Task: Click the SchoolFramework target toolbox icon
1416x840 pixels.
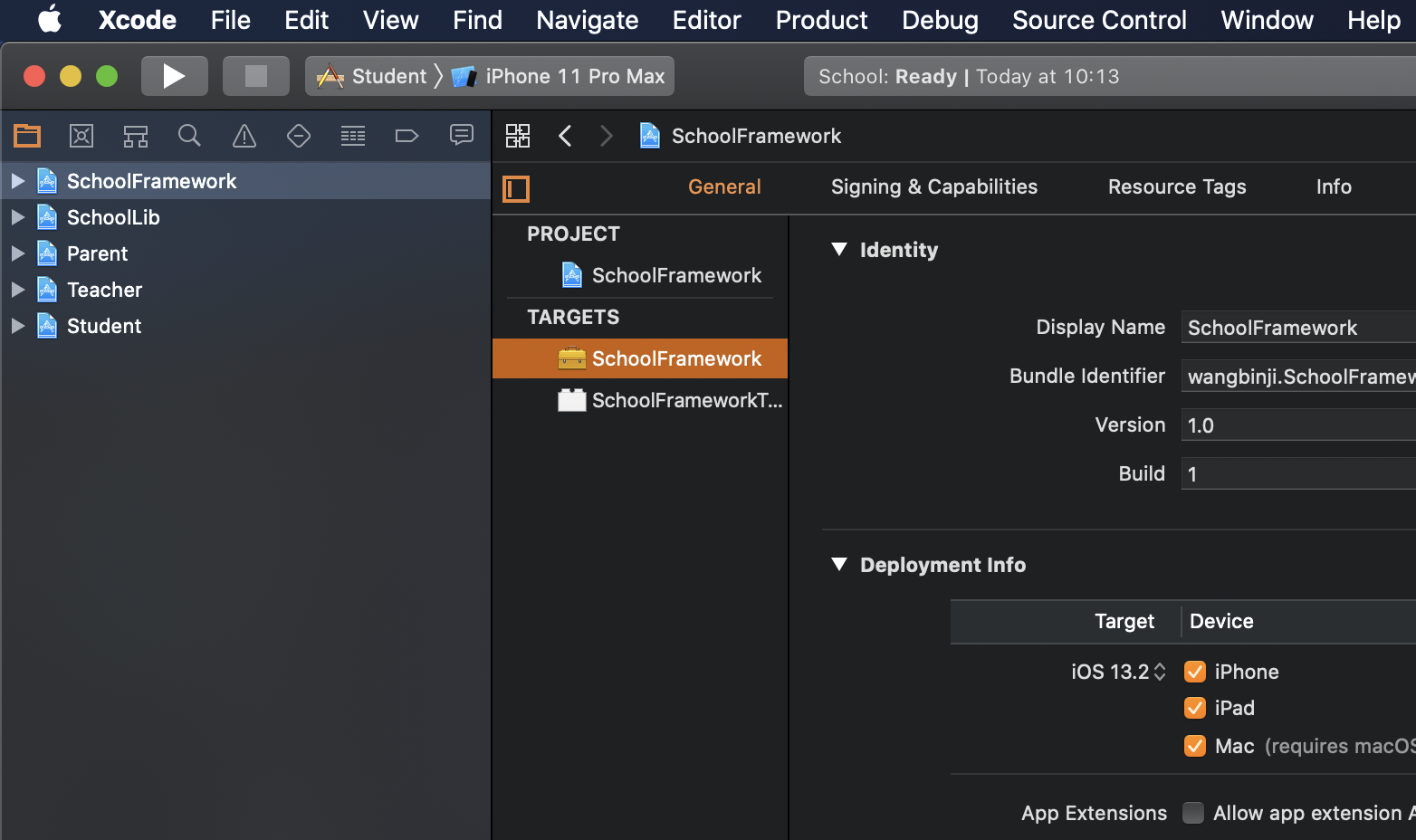Action: click(x=571, y=358)
